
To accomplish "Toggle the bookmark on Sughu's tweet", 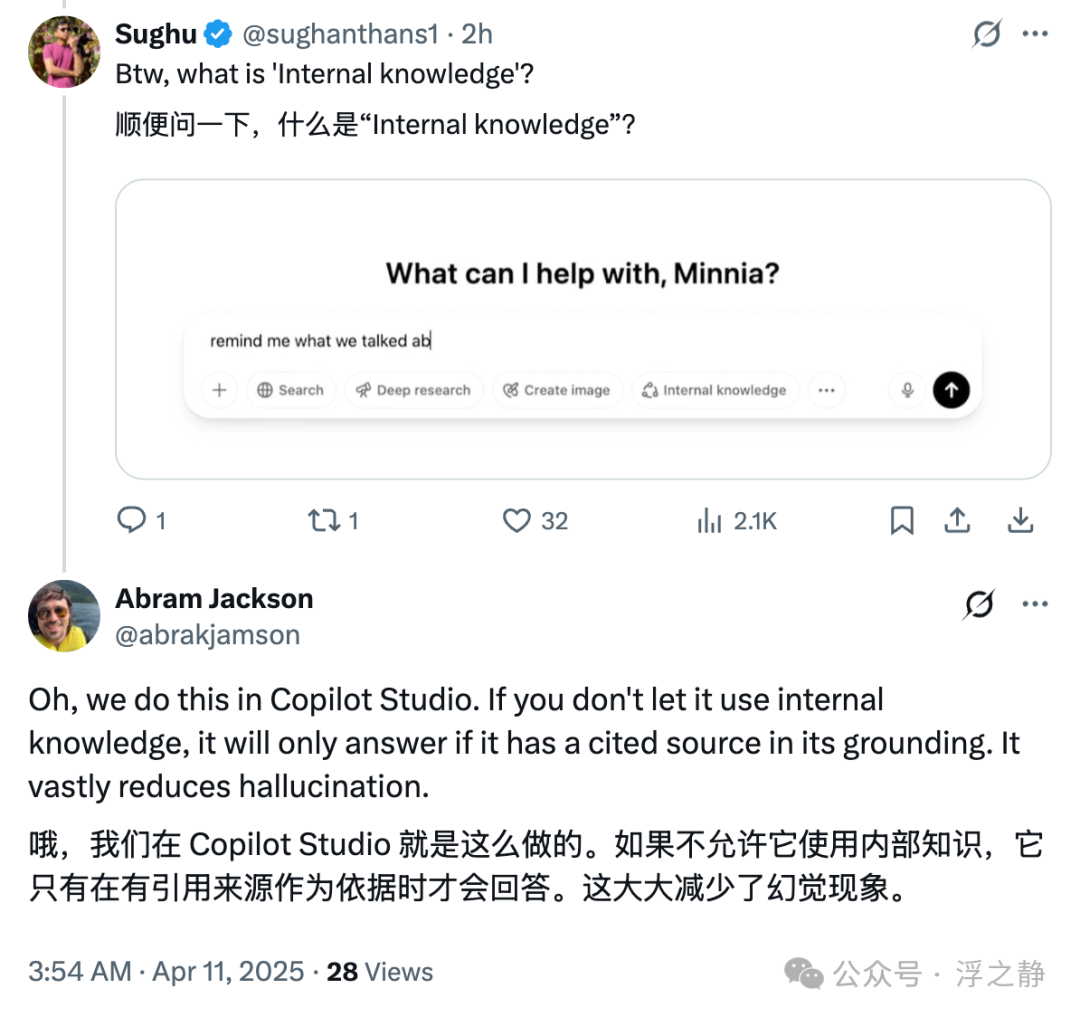I will [x=901, y=520].
